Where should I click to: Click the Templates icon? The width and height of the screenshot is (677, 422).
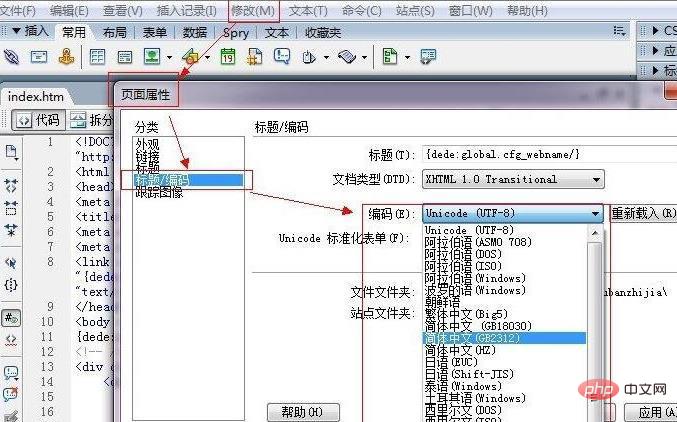[390, 57]
